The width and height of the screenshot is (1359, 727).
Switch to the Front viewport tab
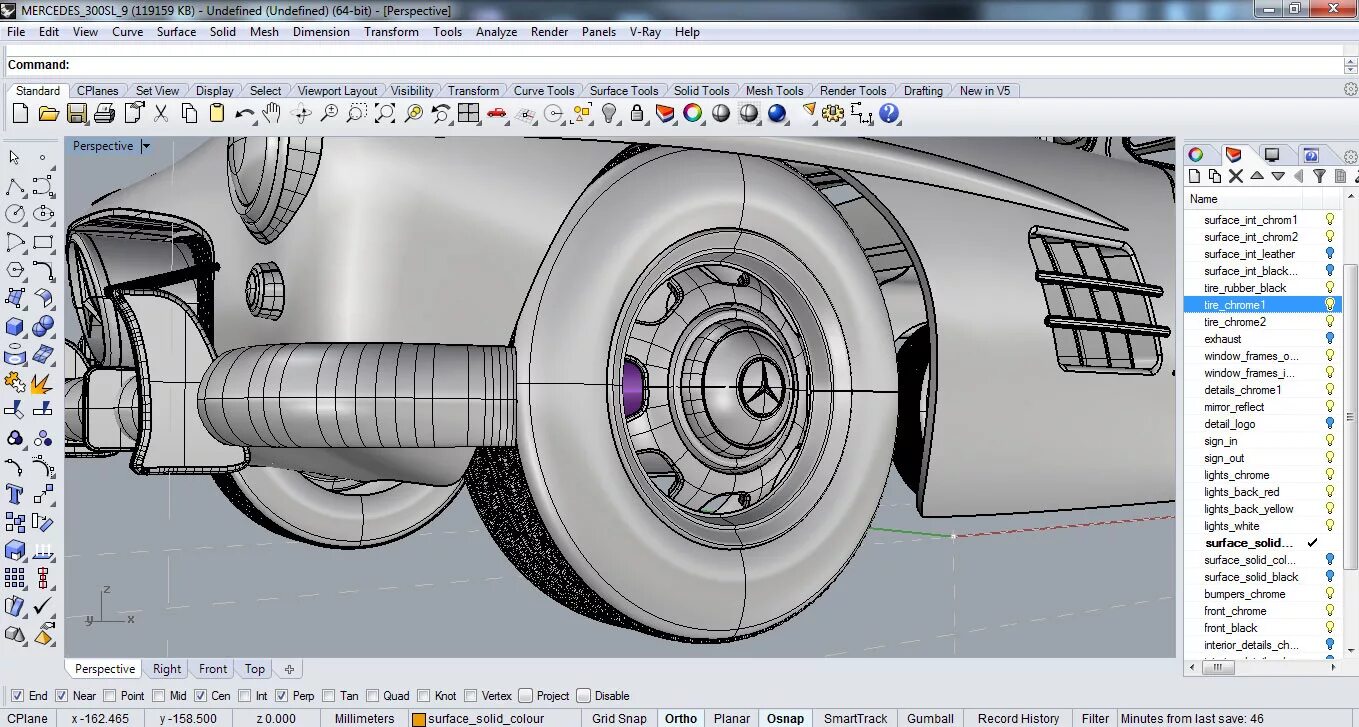click(213, 669)
